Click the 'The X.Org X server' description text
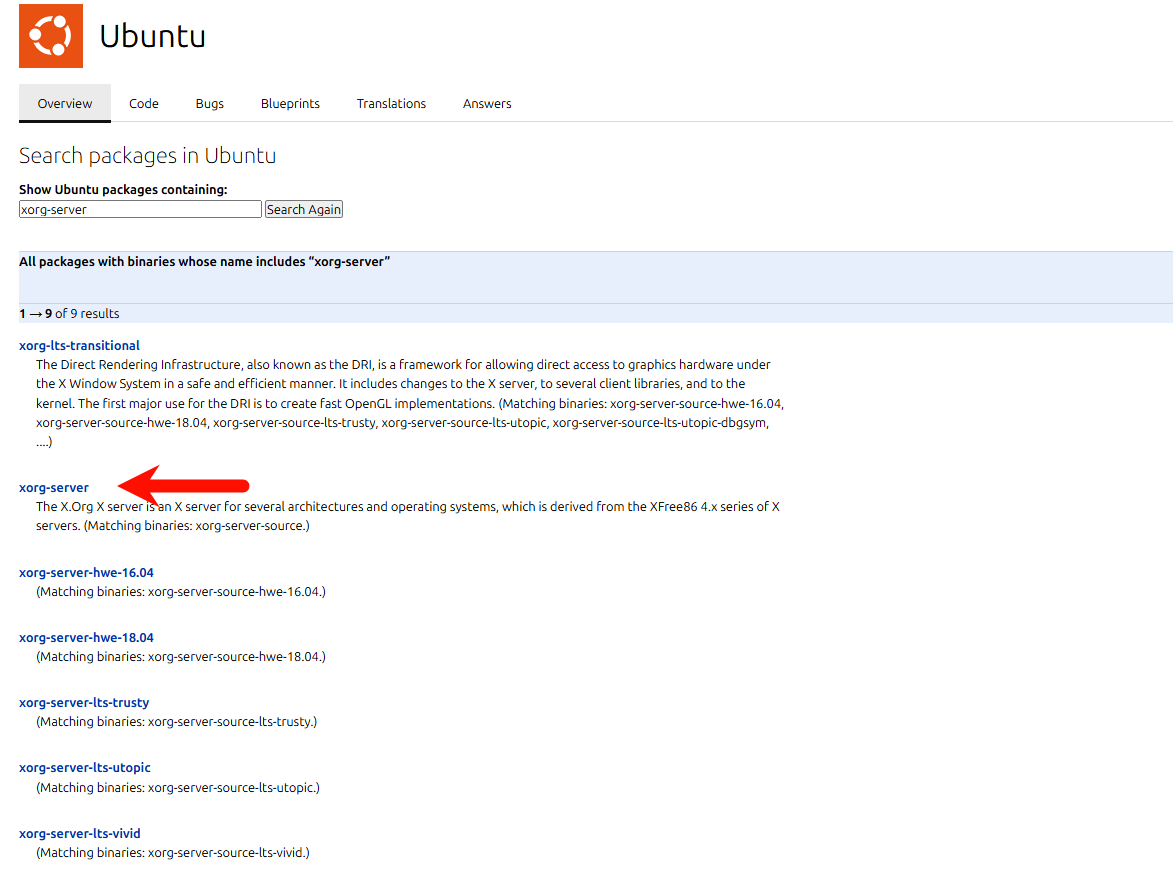 (408, 516)
